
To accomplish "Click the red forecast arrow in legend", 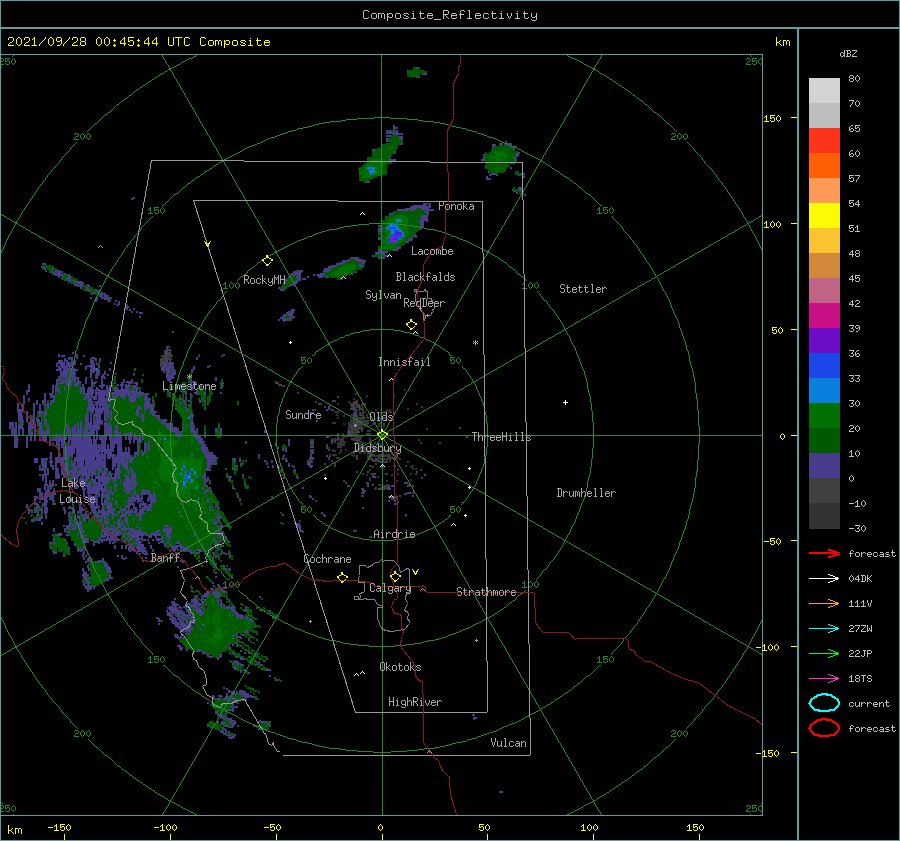I will [x=824, y=553].
